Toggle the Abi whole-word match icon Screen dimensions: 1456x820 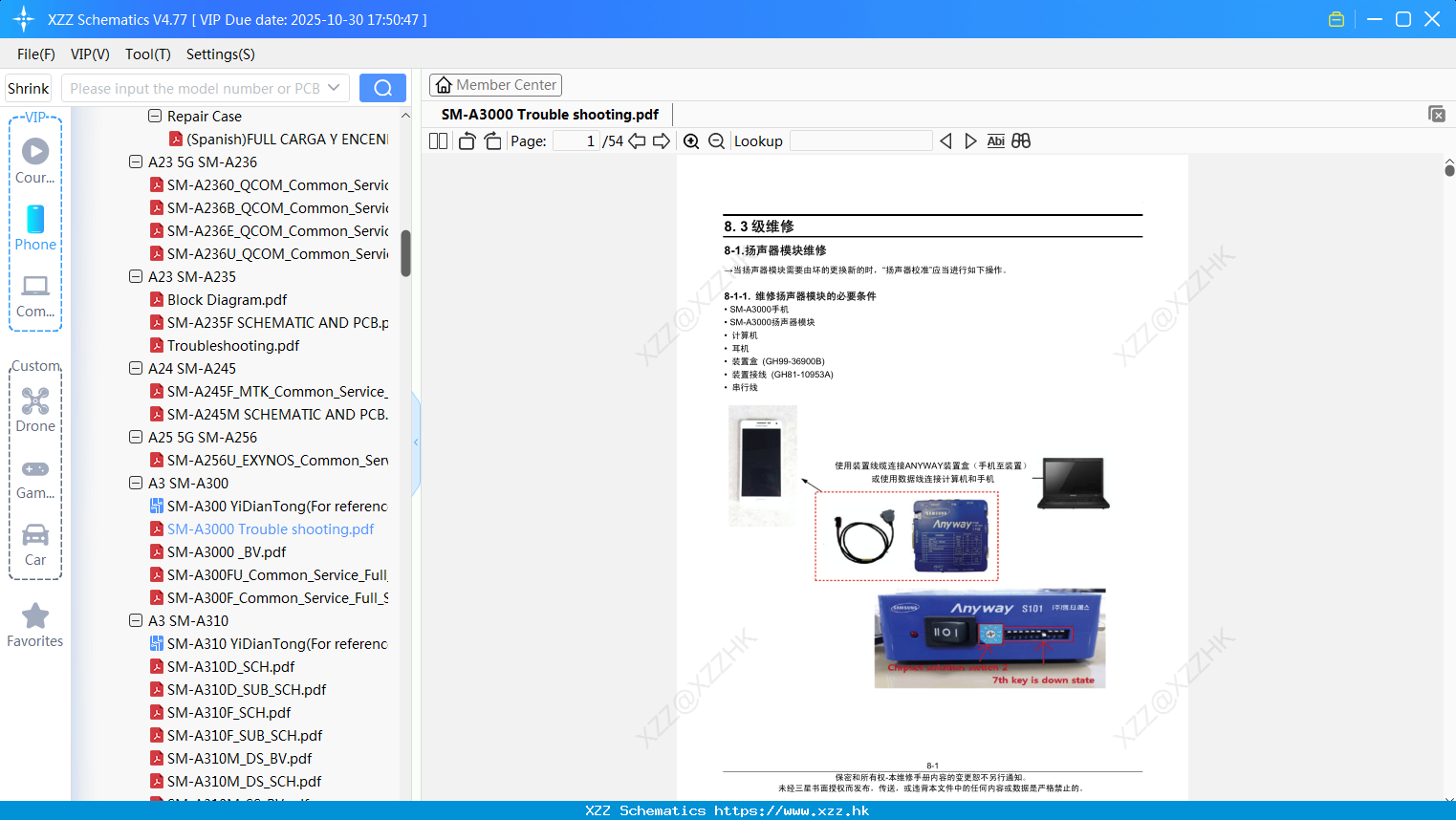pos(995,141)
